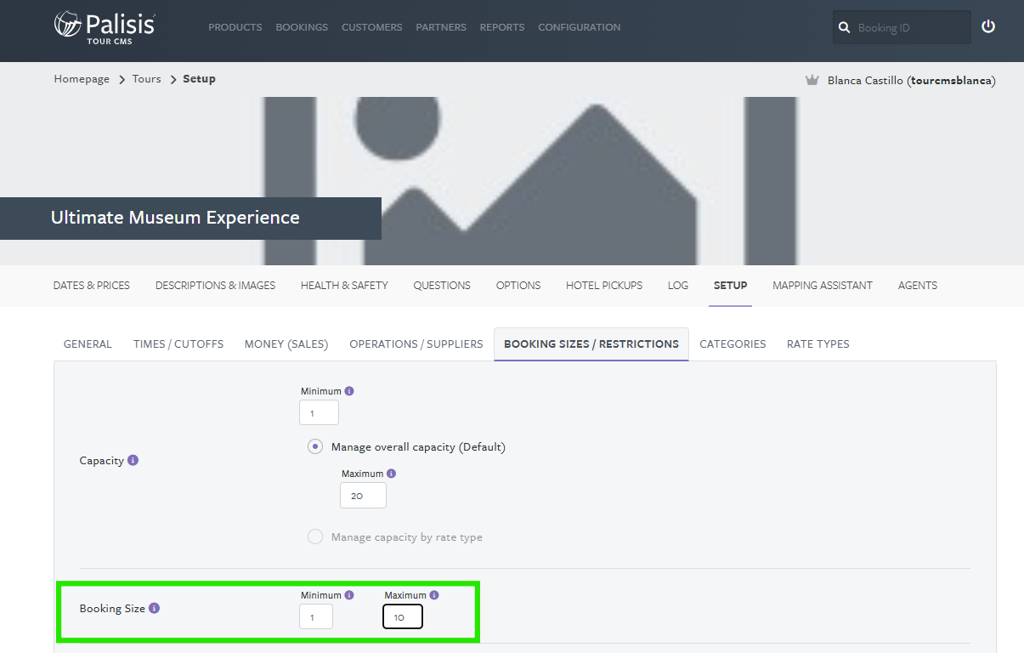
Task: Open the Bookings menu
Action: (x=302, y=27)
